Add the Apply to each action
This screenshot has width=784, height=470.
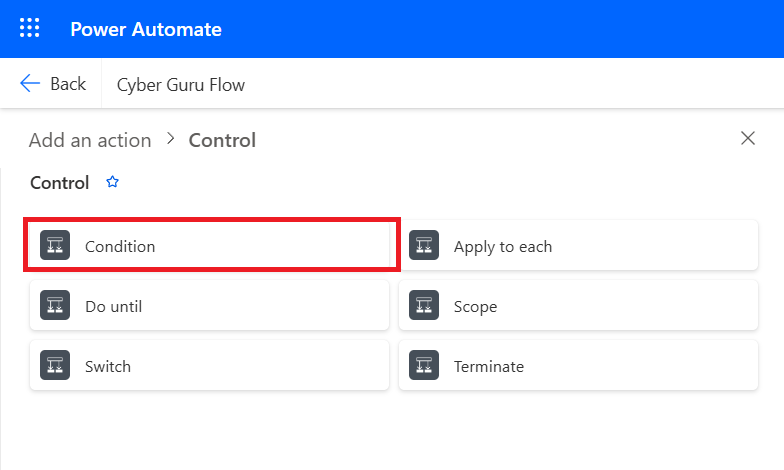click(x=578, y=245)
